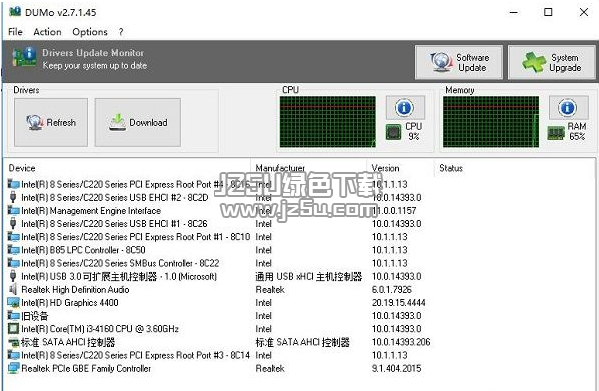Image resolution: width=599 pixels, height=391 pixels.
Task: Sort by the Device column header
Action: tap(22, 168)
